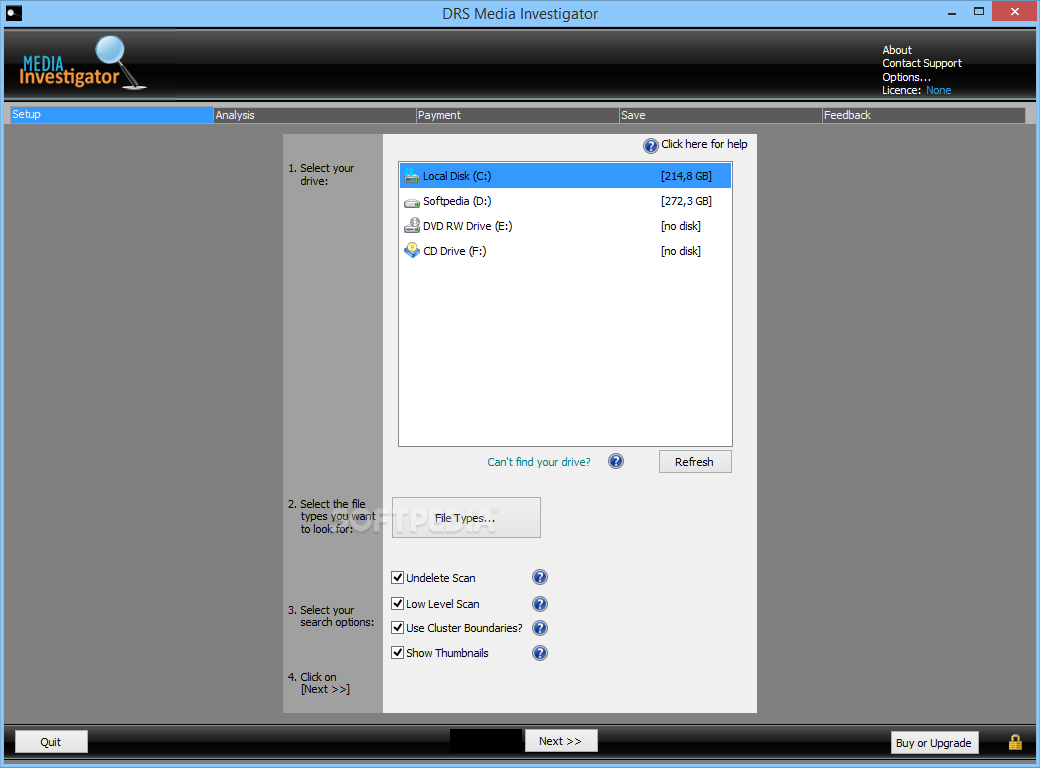Click the Media Investigator logo
Viewport: 1040px width, 768px height.
[x=82, y=64]
